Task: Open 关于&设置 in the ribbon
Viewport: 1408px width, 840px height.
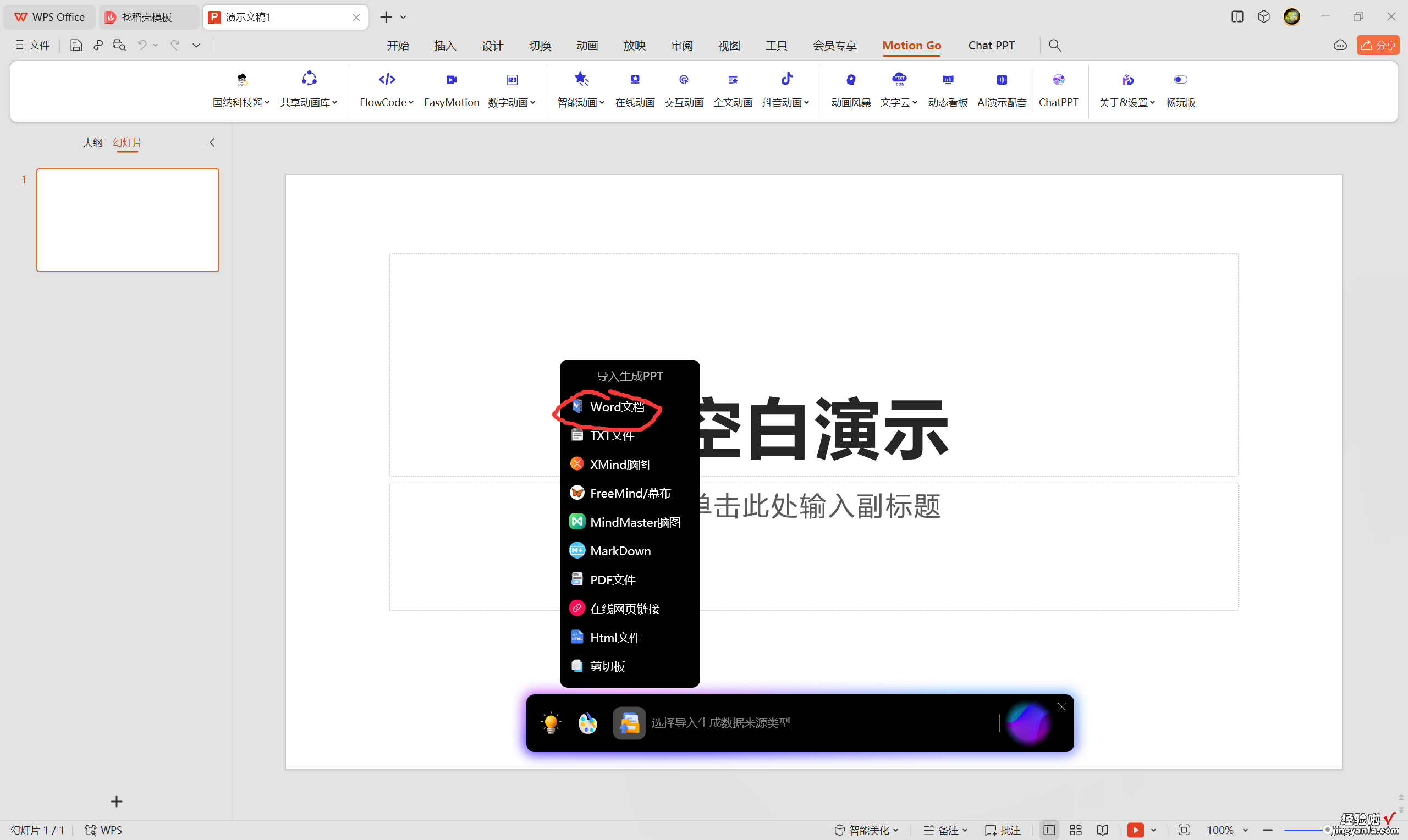Action: pos(1127,90)
